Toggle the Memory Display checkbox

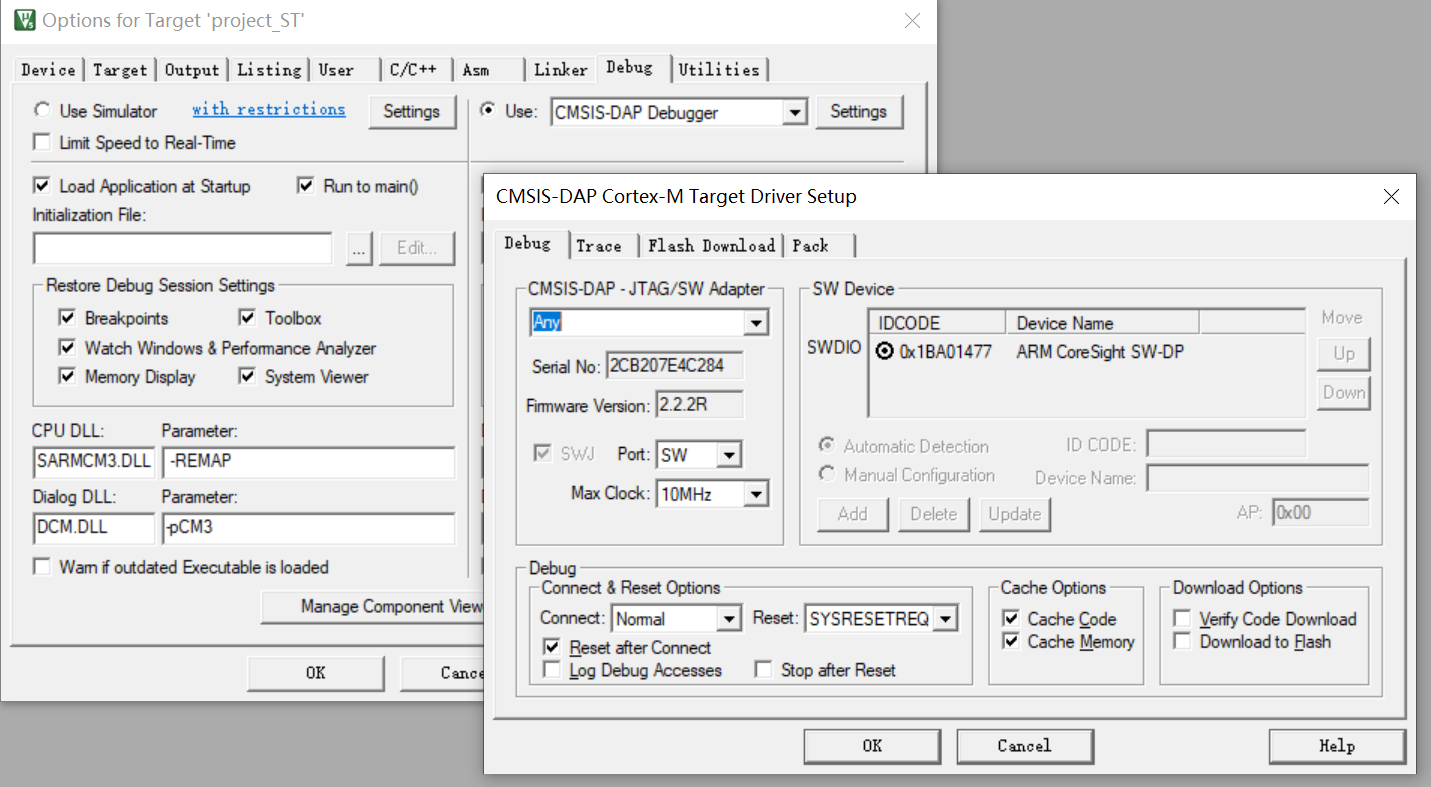pos(68,377)
